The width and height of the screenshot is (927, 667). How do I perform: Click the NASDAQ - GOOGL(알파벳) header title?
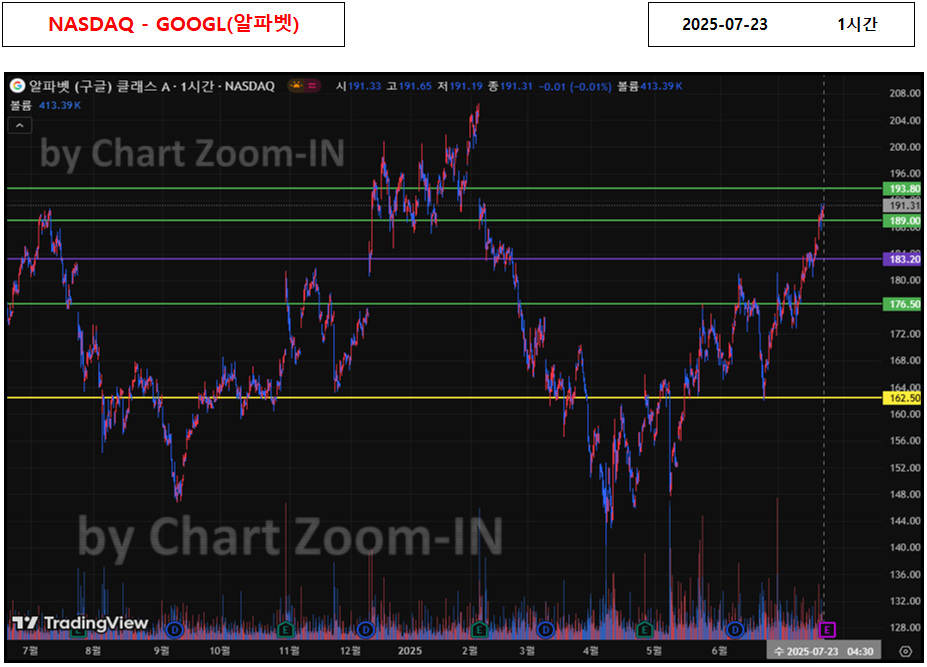(x=174, y=24)
